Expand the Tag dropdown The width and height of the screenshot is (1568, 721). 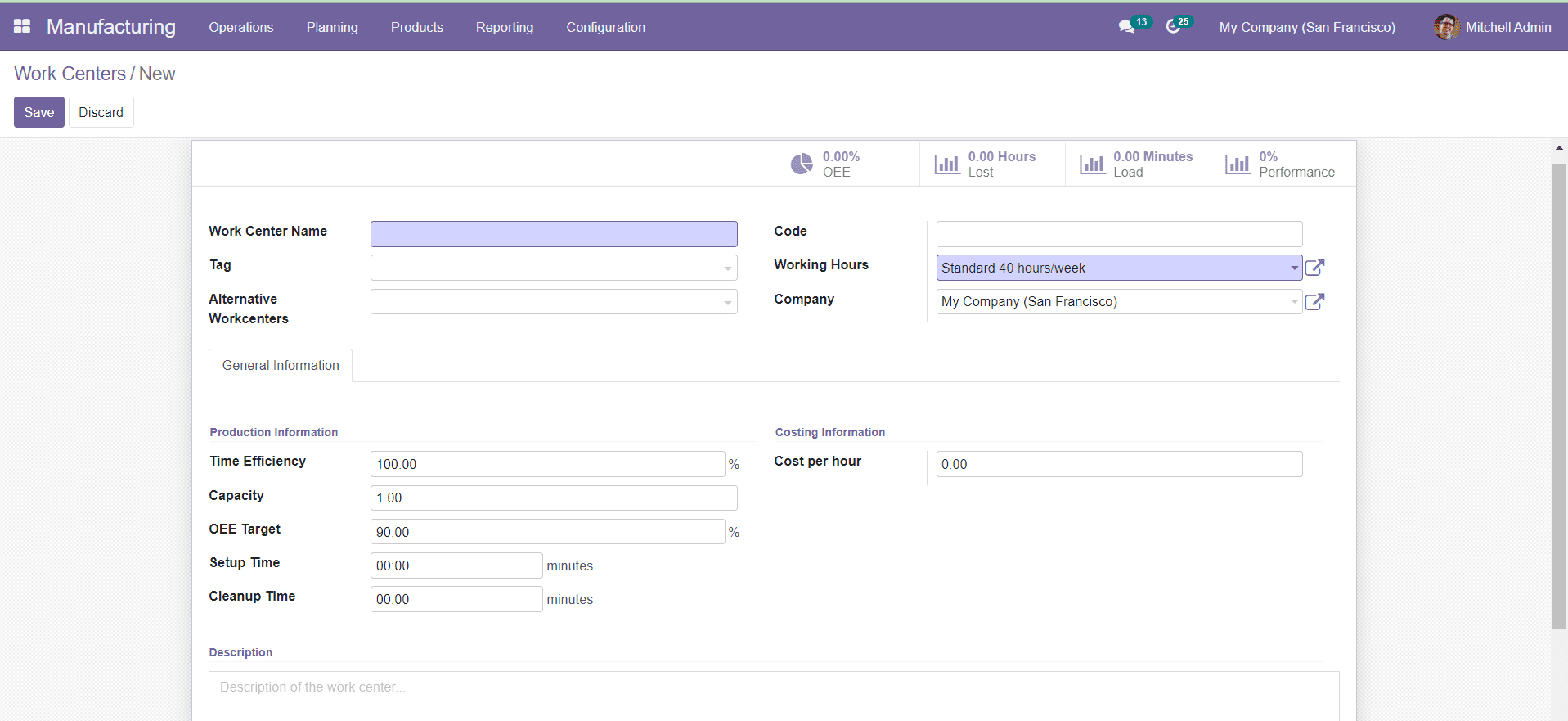point(727,268)
